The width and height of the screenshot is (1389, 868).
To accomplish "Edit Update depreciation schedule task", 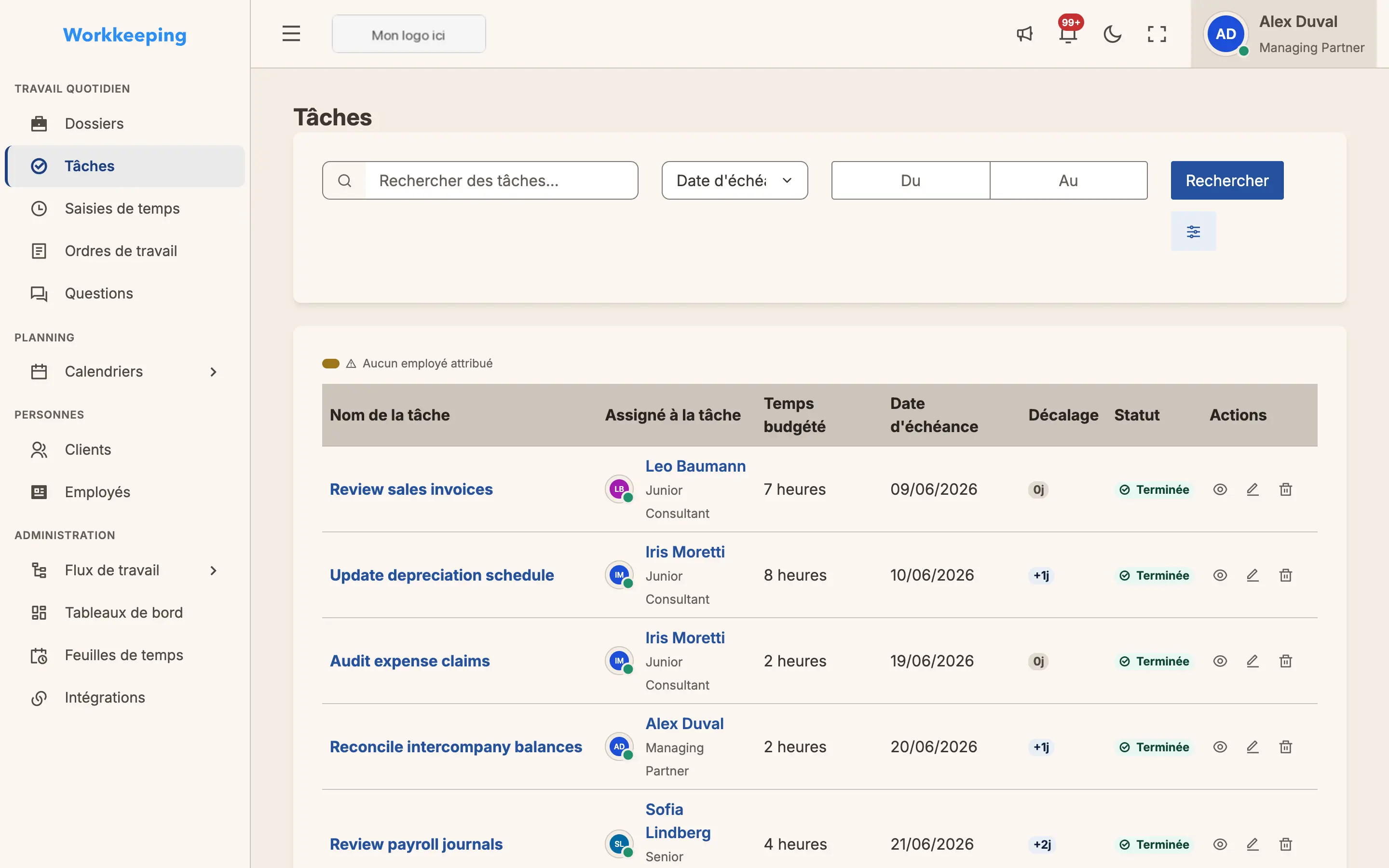I will click(1253, 575).
